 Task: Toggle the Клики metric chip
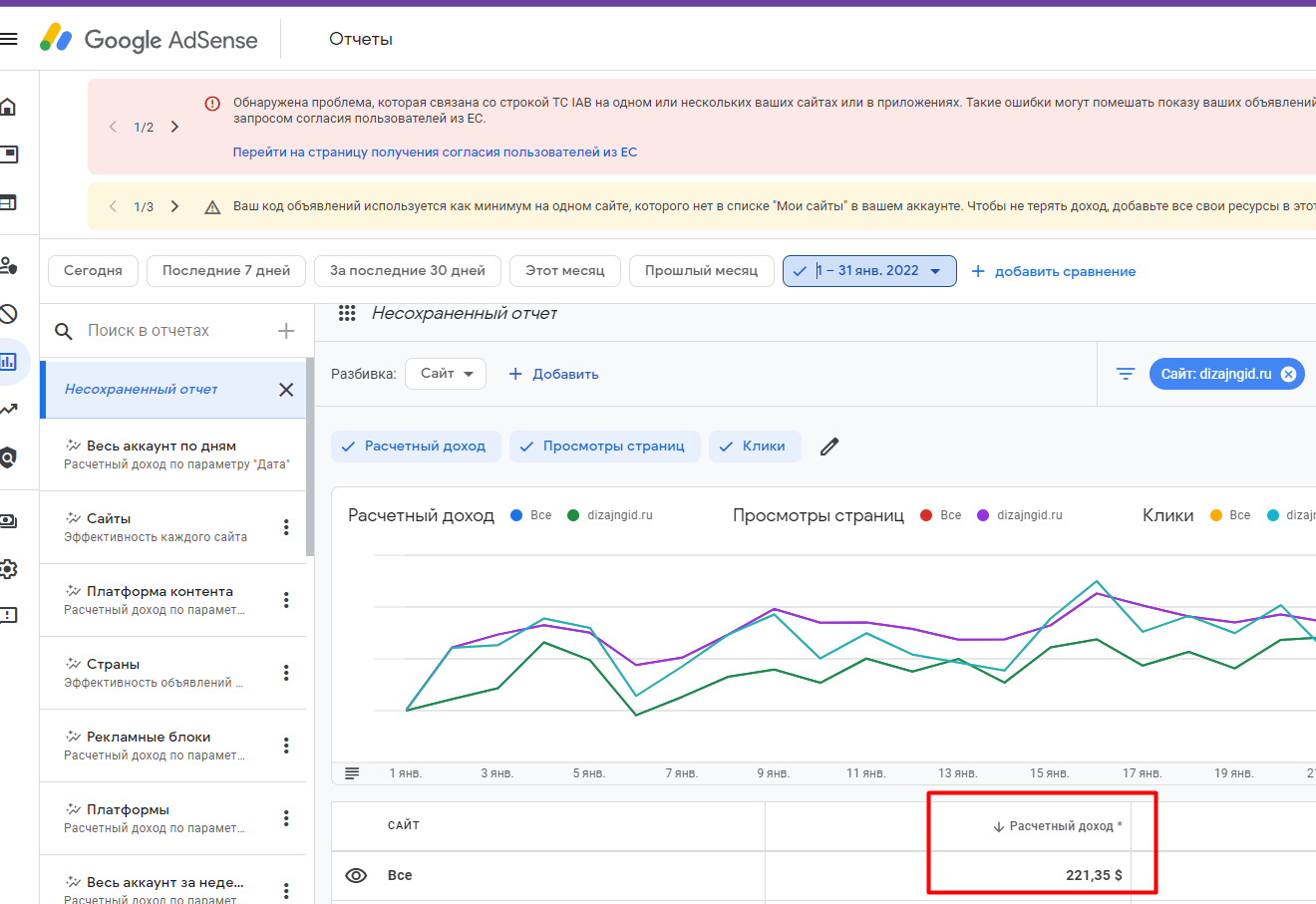[x=753, y=447]
